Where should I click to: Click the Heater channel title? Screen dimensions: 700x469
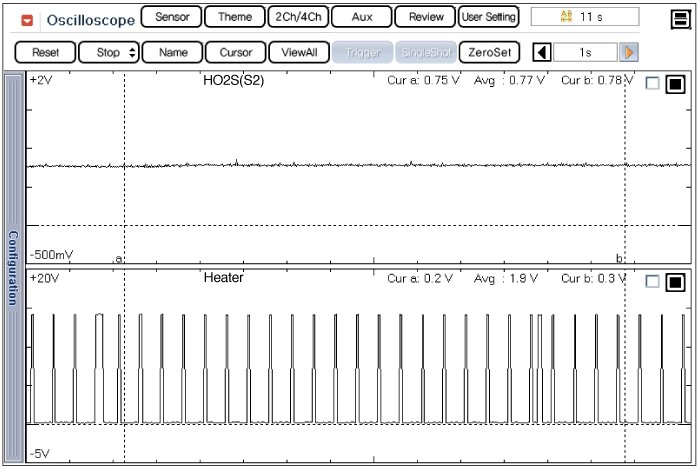pos(223,278)
